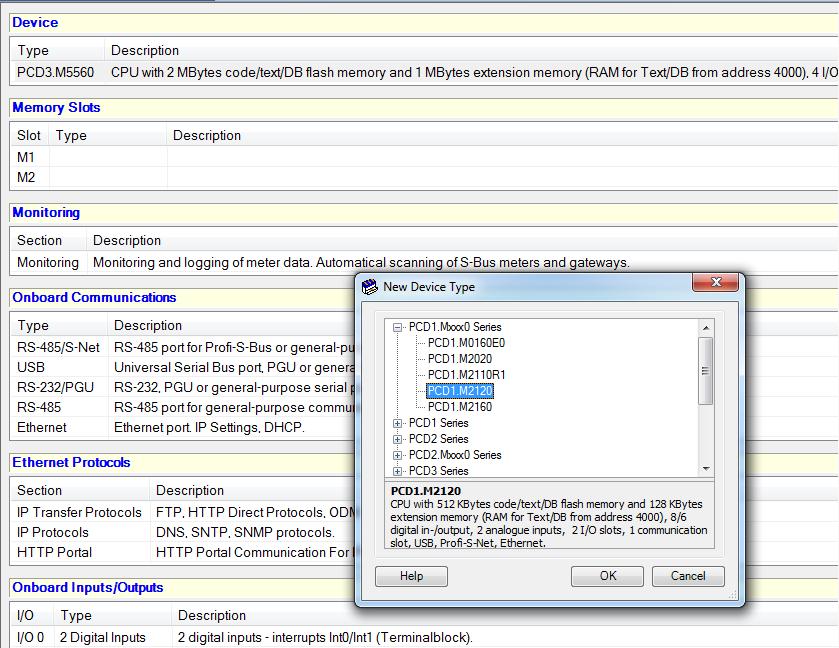Viewport: 839px width, 648px height.
Task: Select the RS-485 general-purpose row
Action: click(x=184, y=408)
